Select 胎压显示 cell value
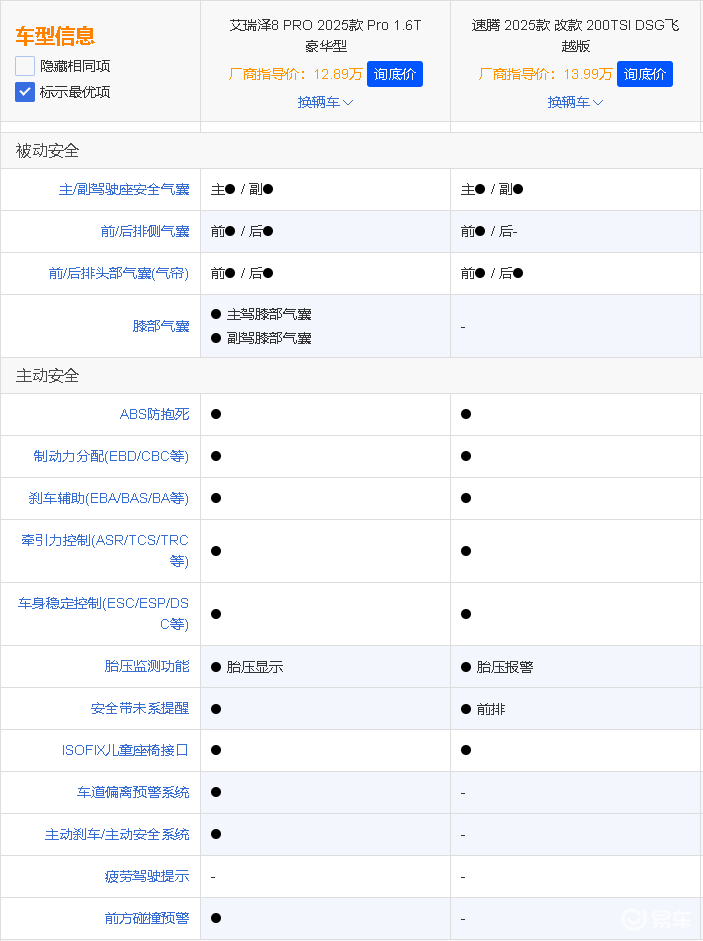This screenshot has height=941, width=703. (x=255, y=667)
